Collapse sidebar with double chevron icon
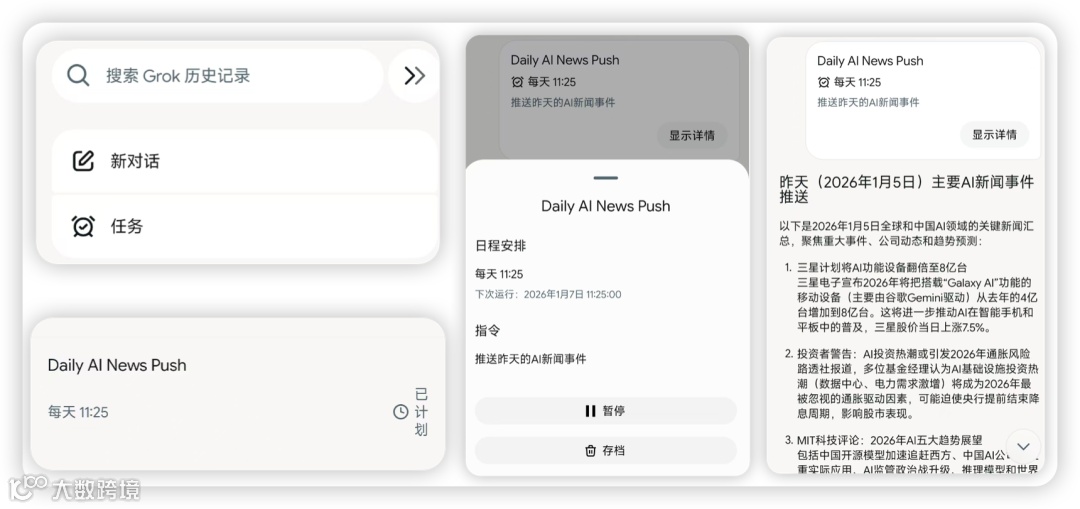The height and width of the screenshot is (509, 1080). click(x=414, y=76)
